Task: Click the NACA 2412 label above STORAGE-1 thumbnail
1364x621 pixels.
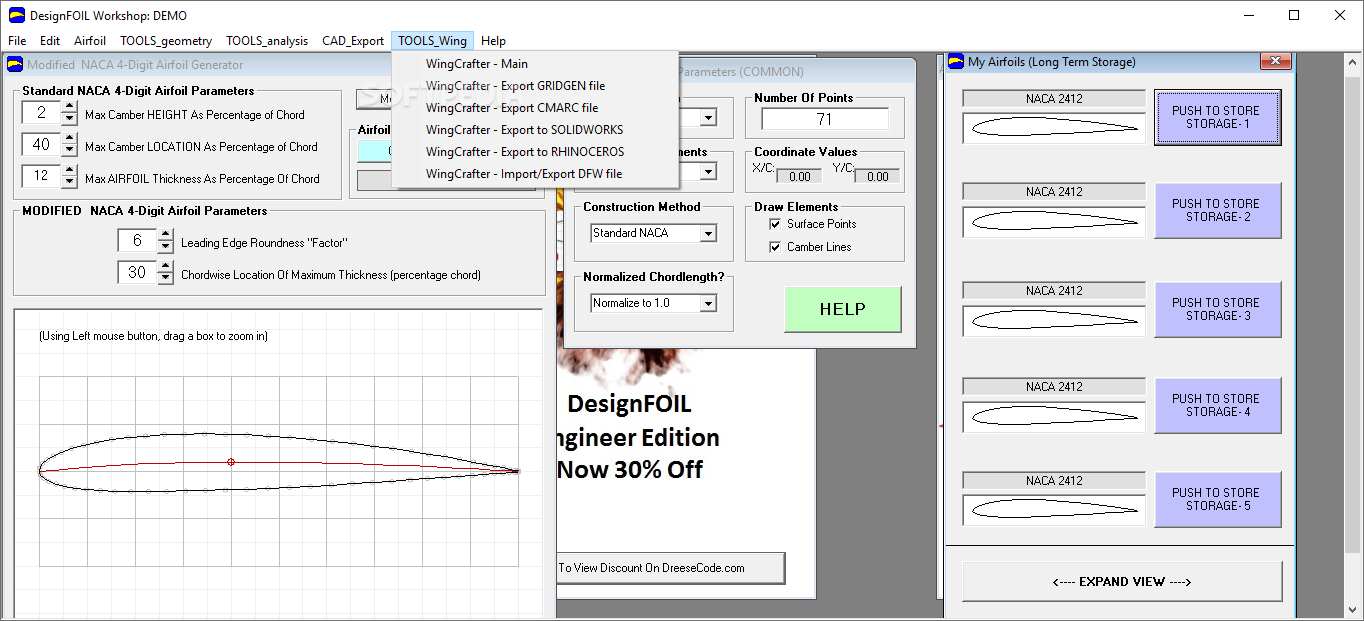Action: (1054, 99)
